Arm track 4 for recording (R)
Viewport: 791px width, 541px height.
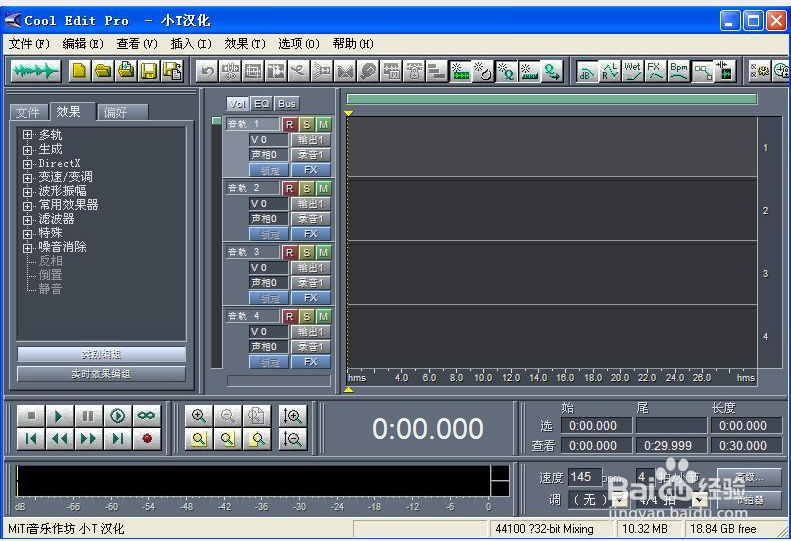pos(290,316)
